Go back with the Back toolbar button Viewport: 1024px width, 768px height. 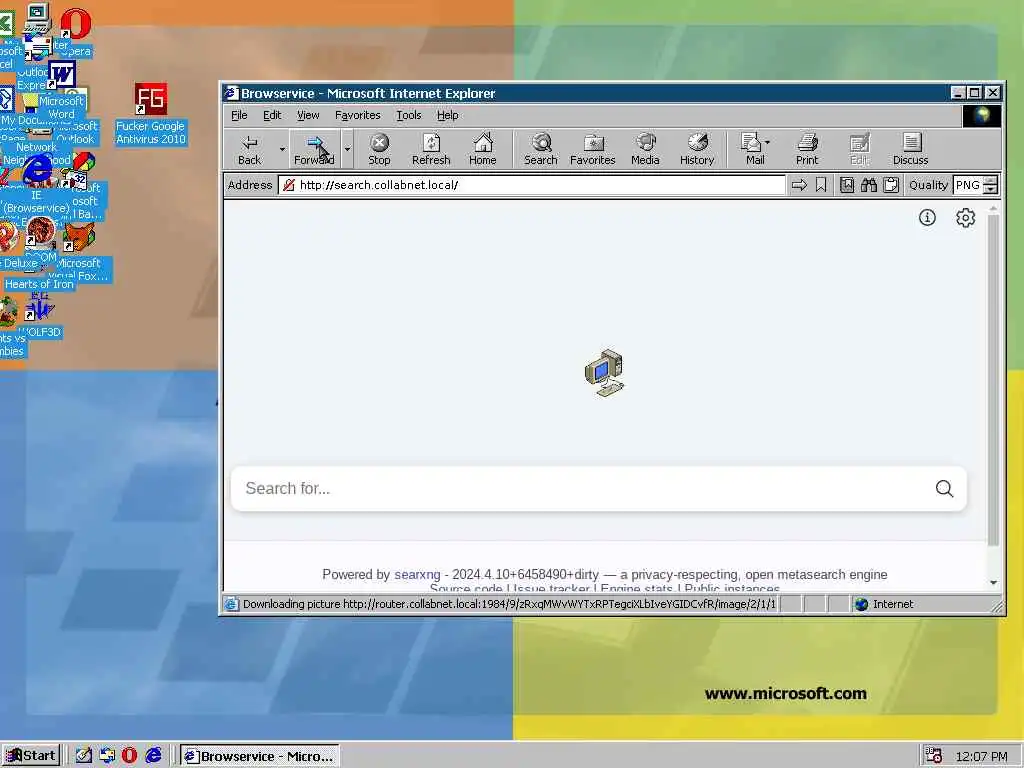[x=249, y=149]
